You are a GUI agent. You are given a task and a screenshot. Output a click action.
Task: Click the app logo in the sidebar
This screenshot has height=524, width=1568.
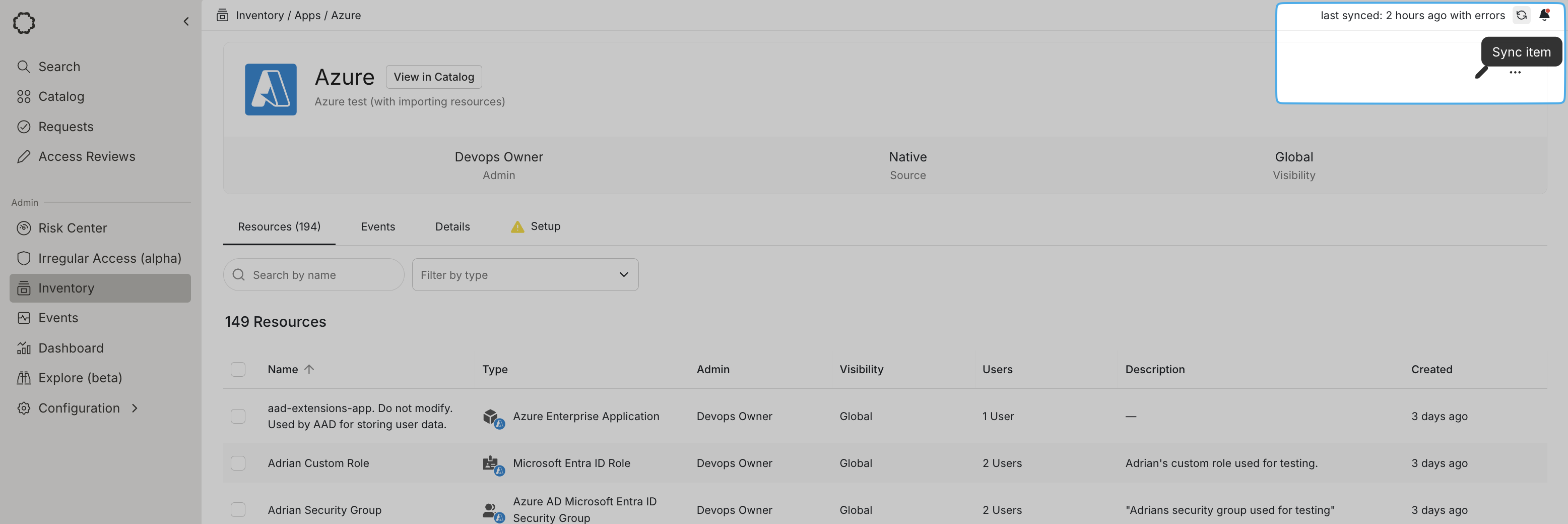tap(24, 23)
